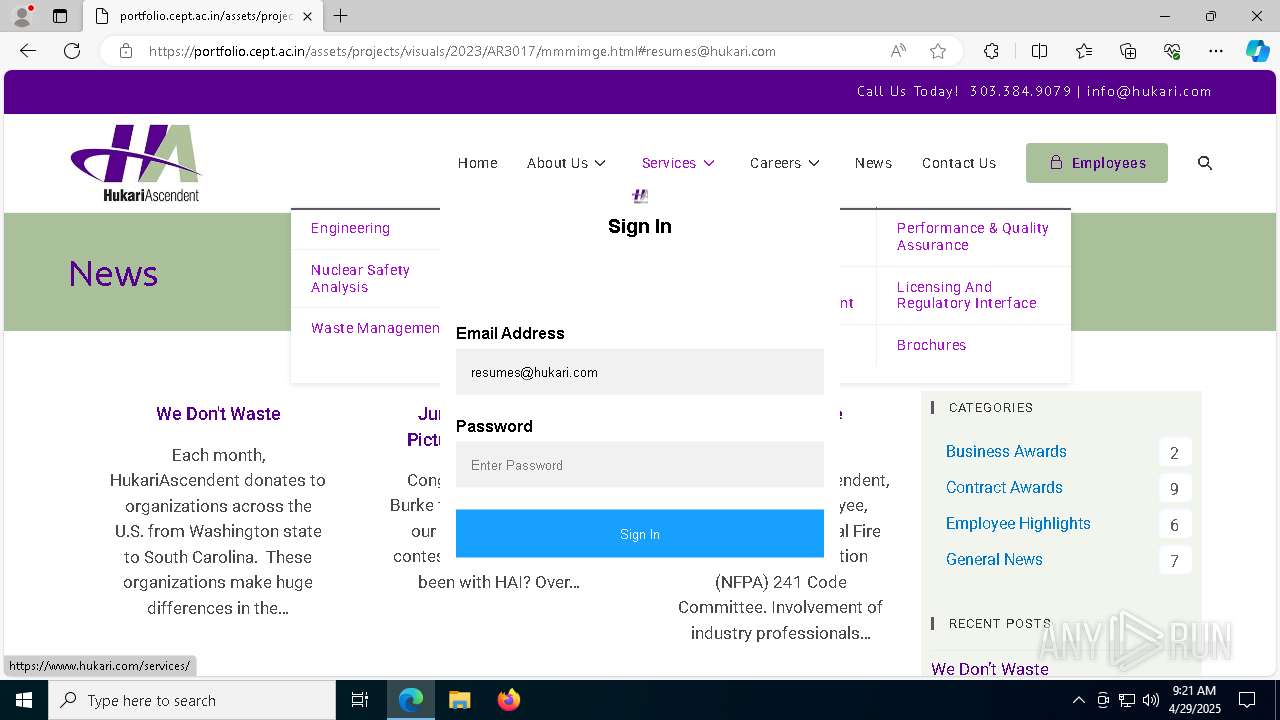
Task: Open Brochures menu entry
Action: click(x=931, y=345)
